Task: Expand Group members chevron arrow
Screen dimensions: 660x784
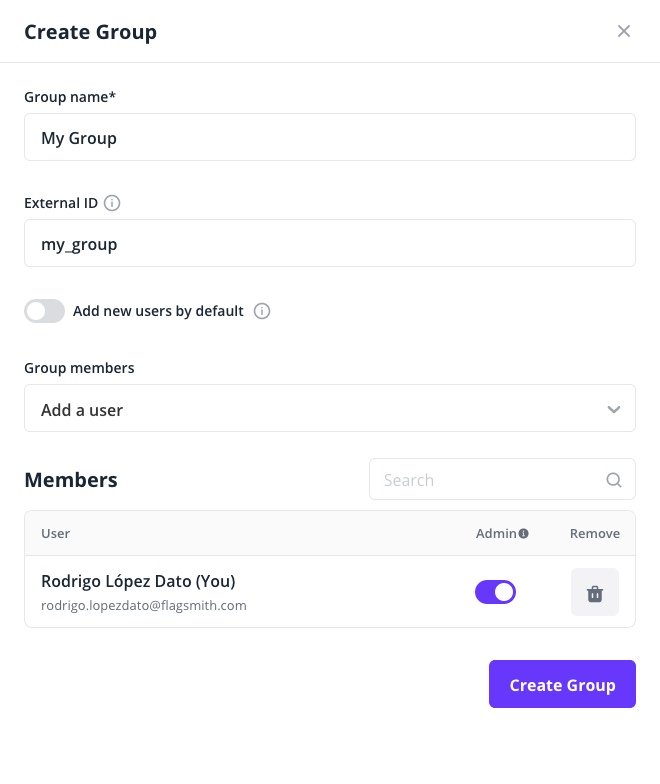Action: [614, 409]
